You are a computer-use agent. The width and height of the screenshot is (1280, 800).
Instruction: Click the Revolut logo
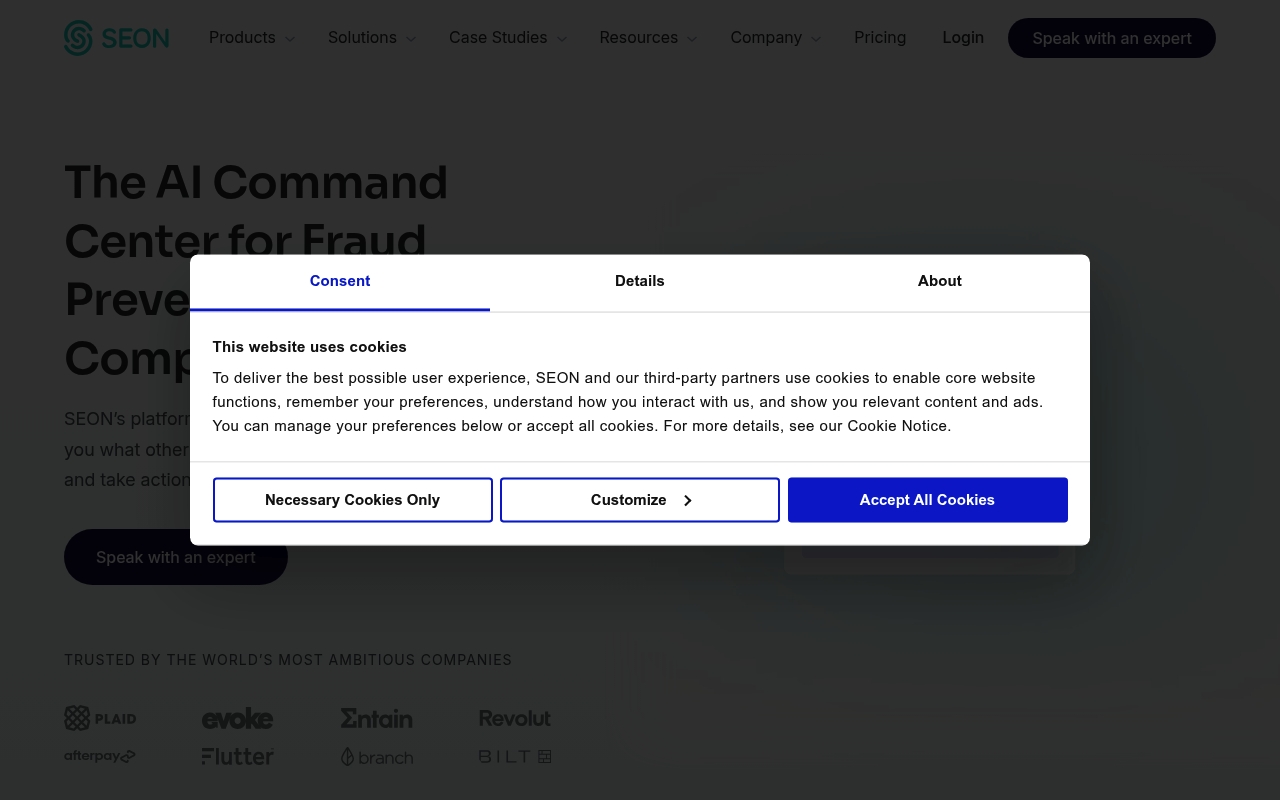(x=515, y=718)
